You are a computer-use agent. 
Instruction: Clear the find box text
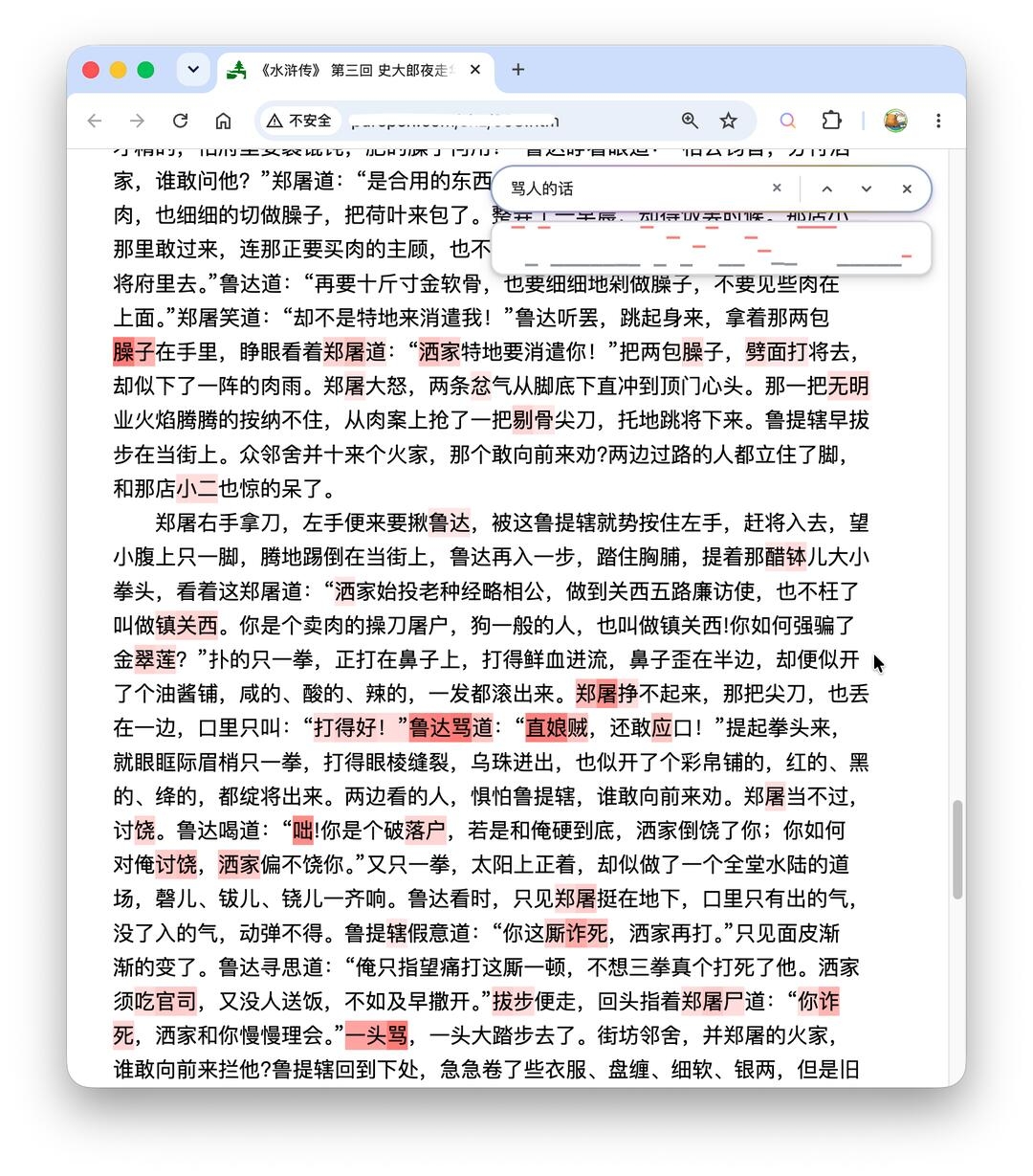pos(777,189)
